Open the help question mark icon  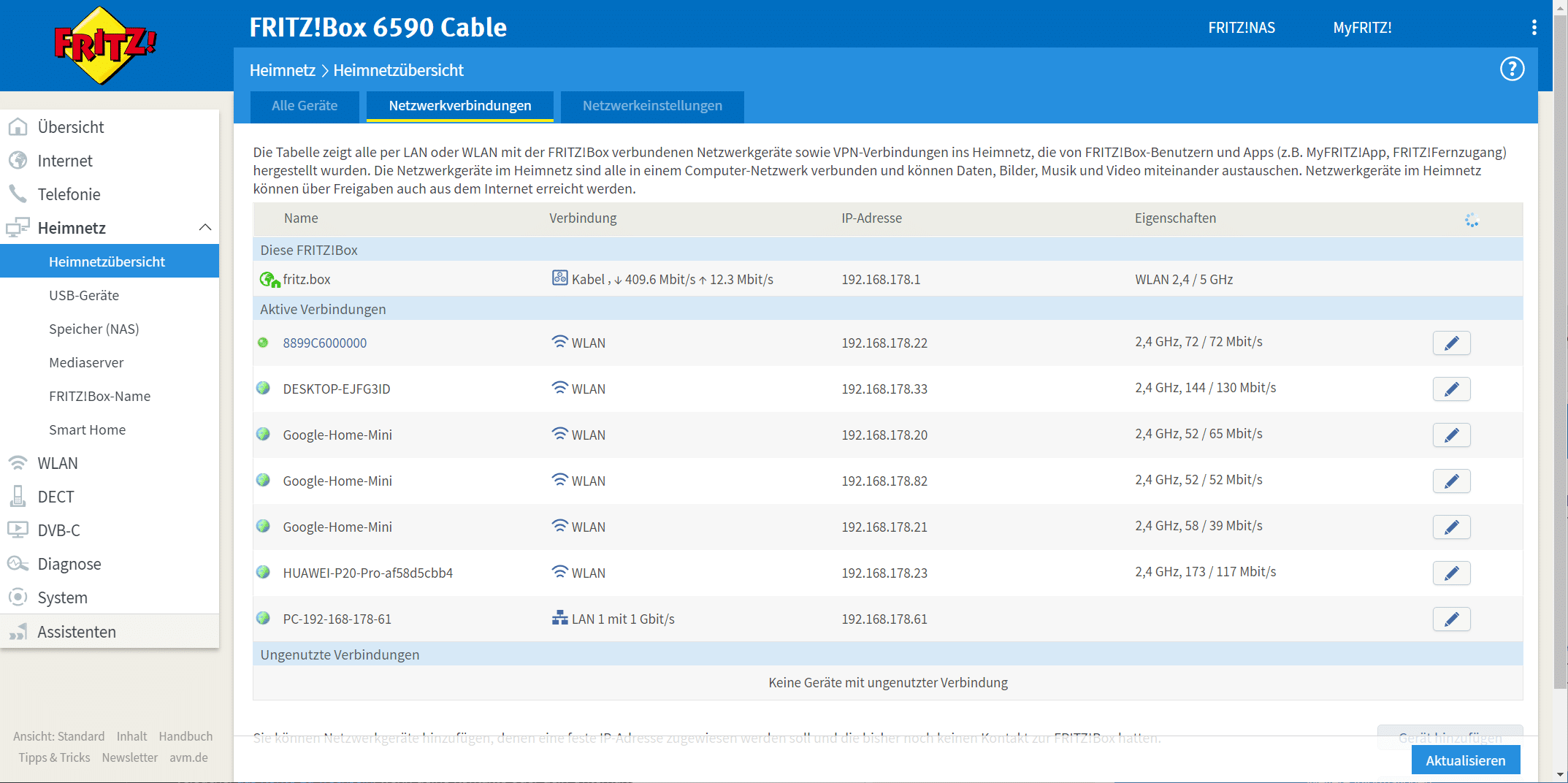pos(1512,69)
